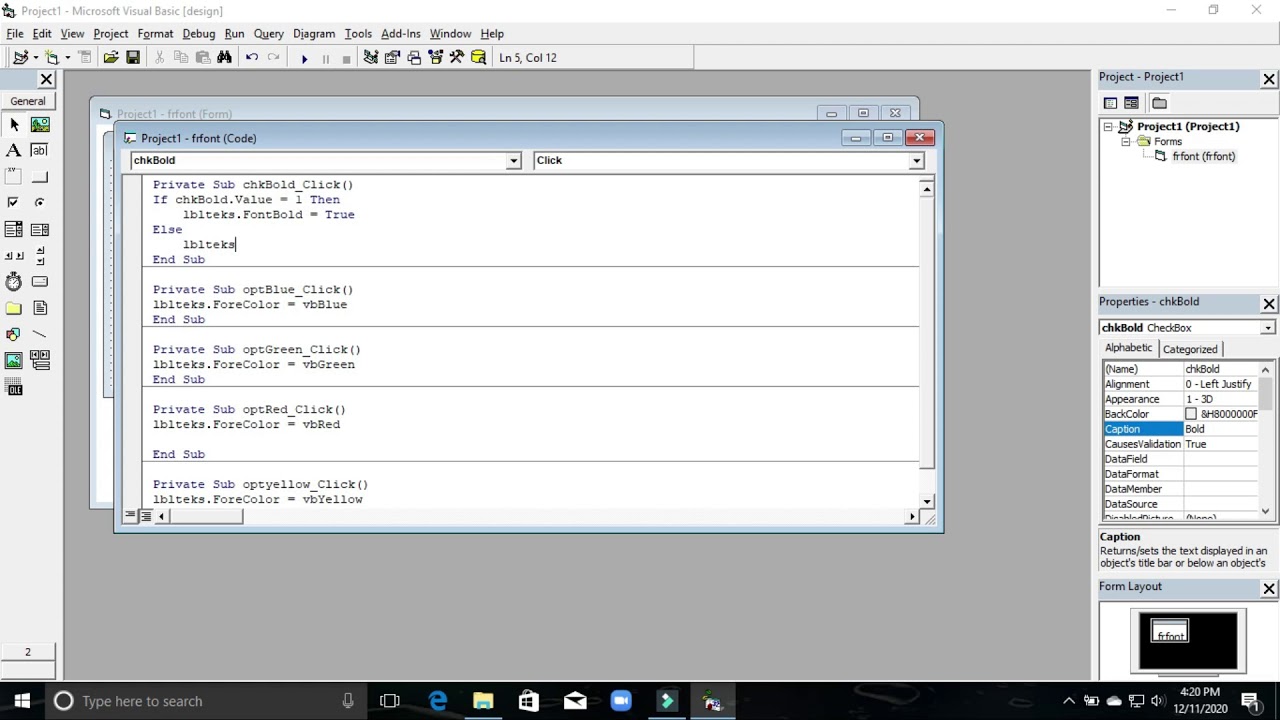Open the Object Browser toolbar icon

tap(435, 58)
